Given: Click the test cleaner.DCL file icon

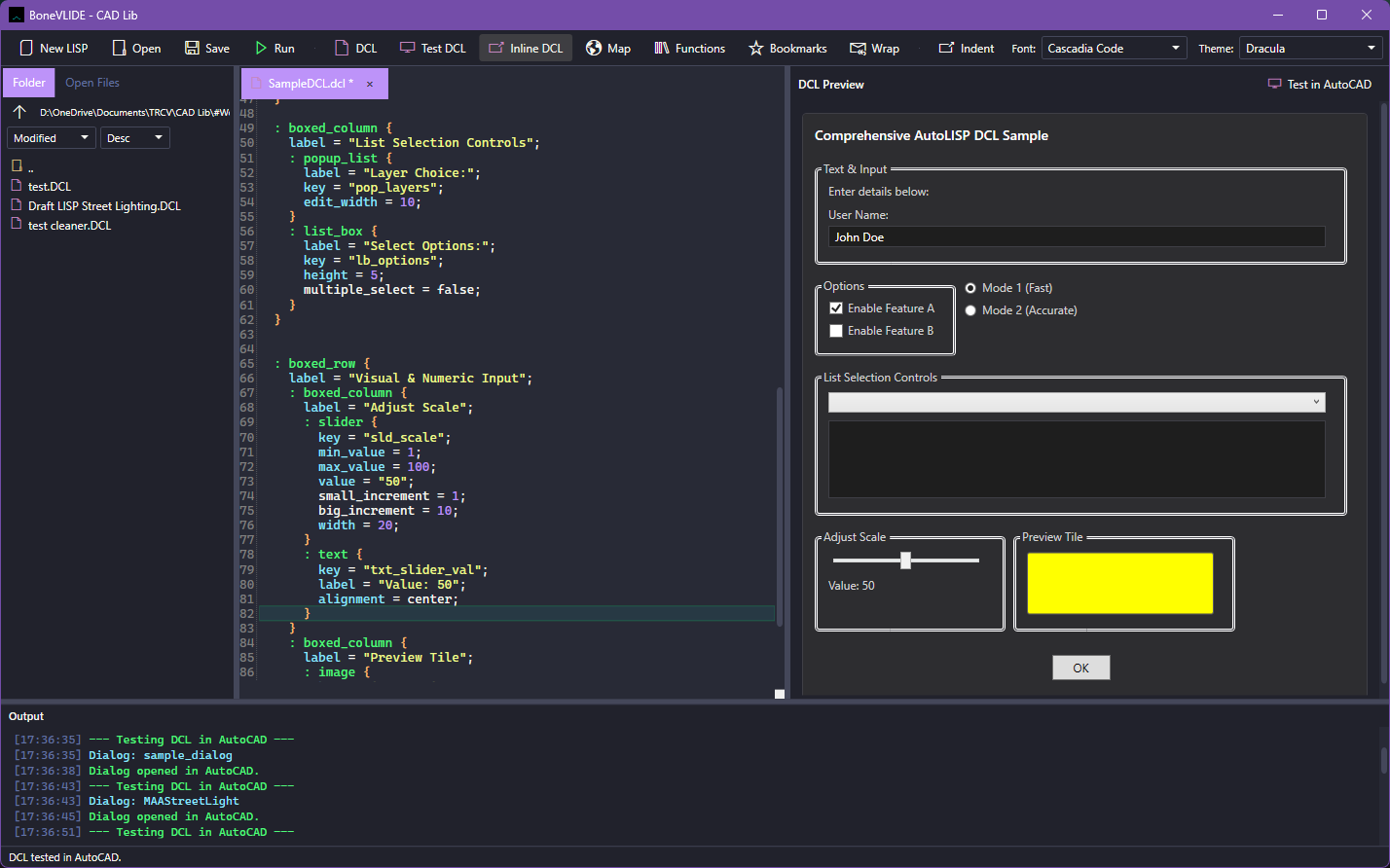Looking at the screenshot, I should tap(16, 225).
